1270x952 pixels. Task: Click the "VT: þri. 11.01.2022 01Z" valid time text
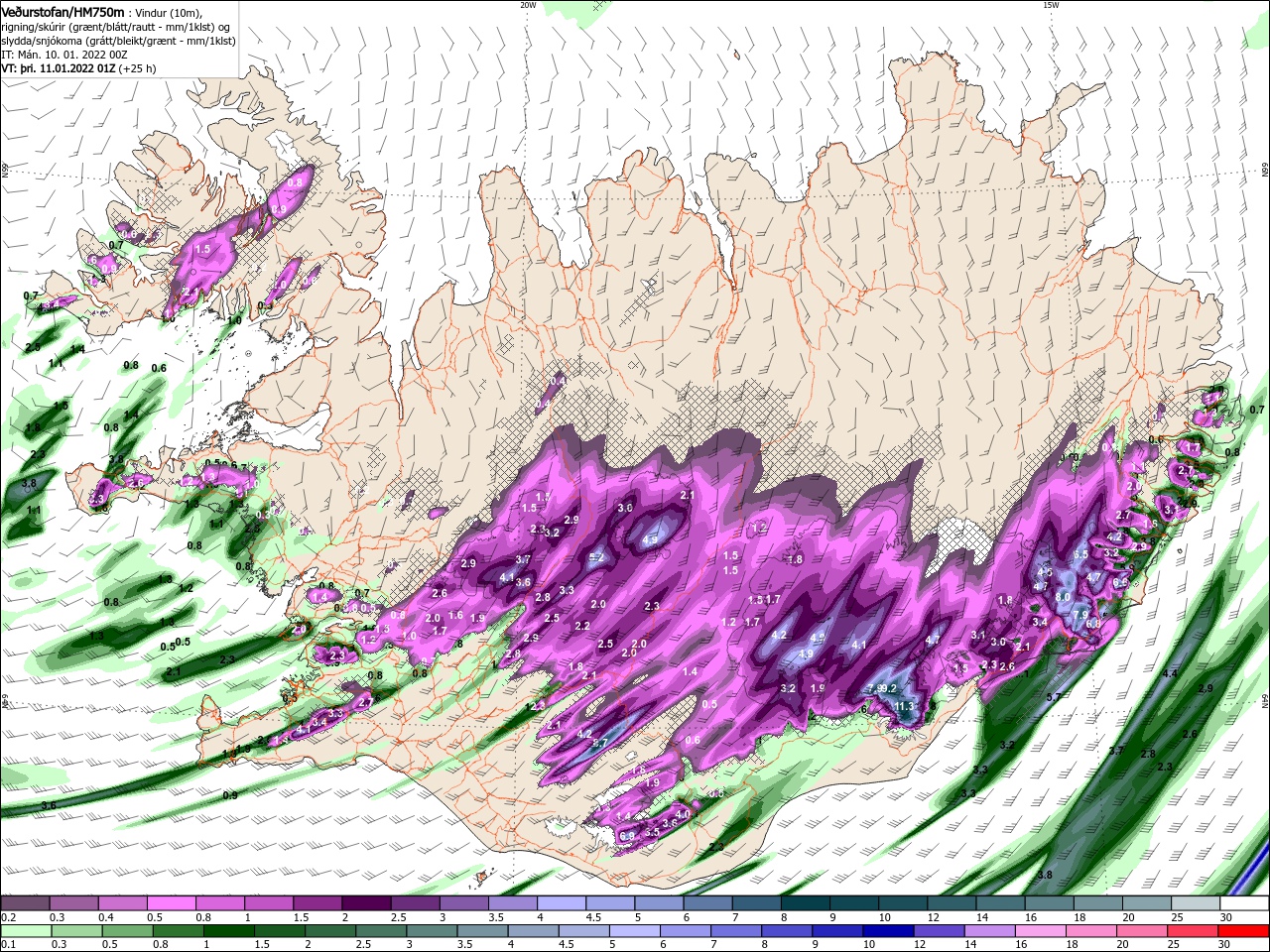pos(59,68)
